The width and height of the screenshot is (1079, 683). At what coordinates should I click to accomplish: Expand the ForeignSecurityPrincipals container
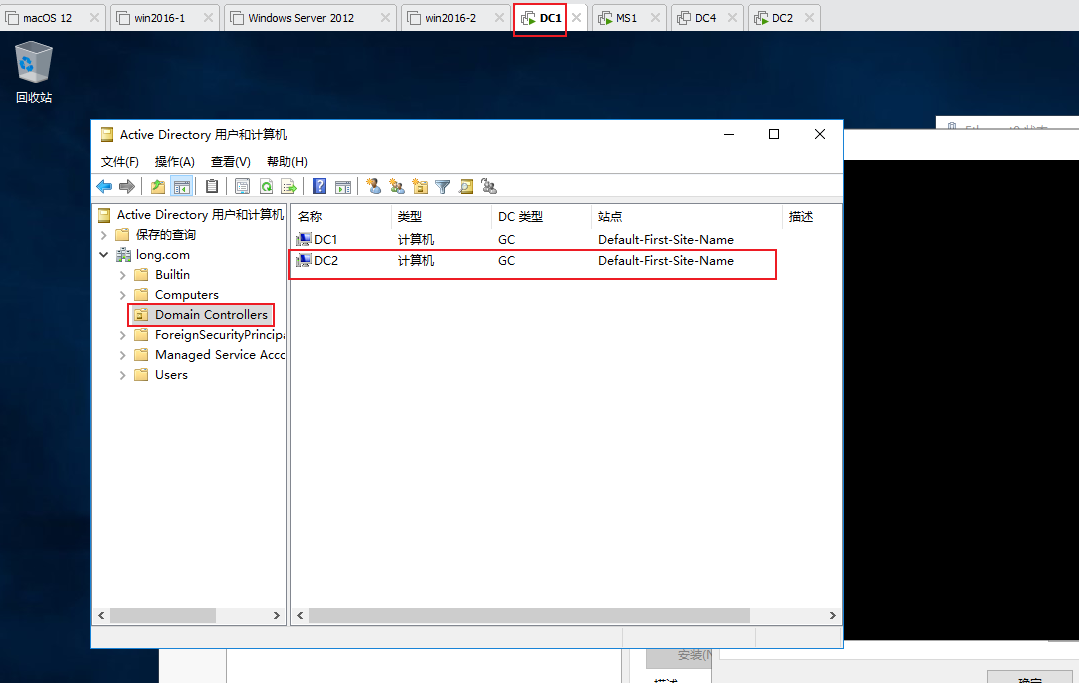tap(122, 335)
